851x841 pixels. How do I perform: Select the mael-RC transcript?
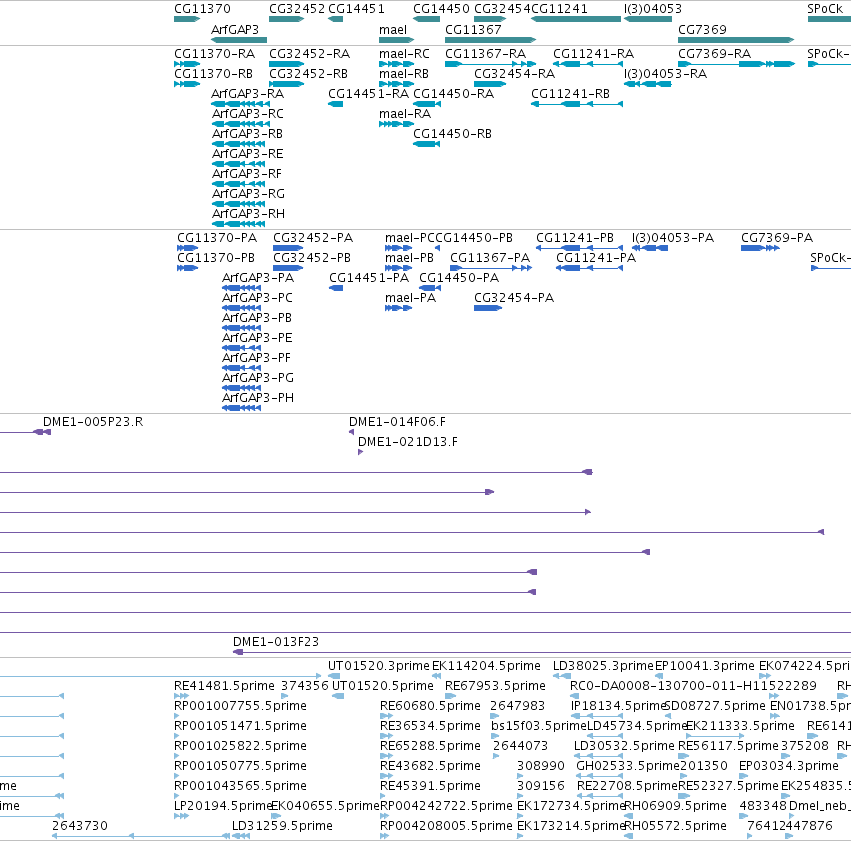click(x=396, y=64)
